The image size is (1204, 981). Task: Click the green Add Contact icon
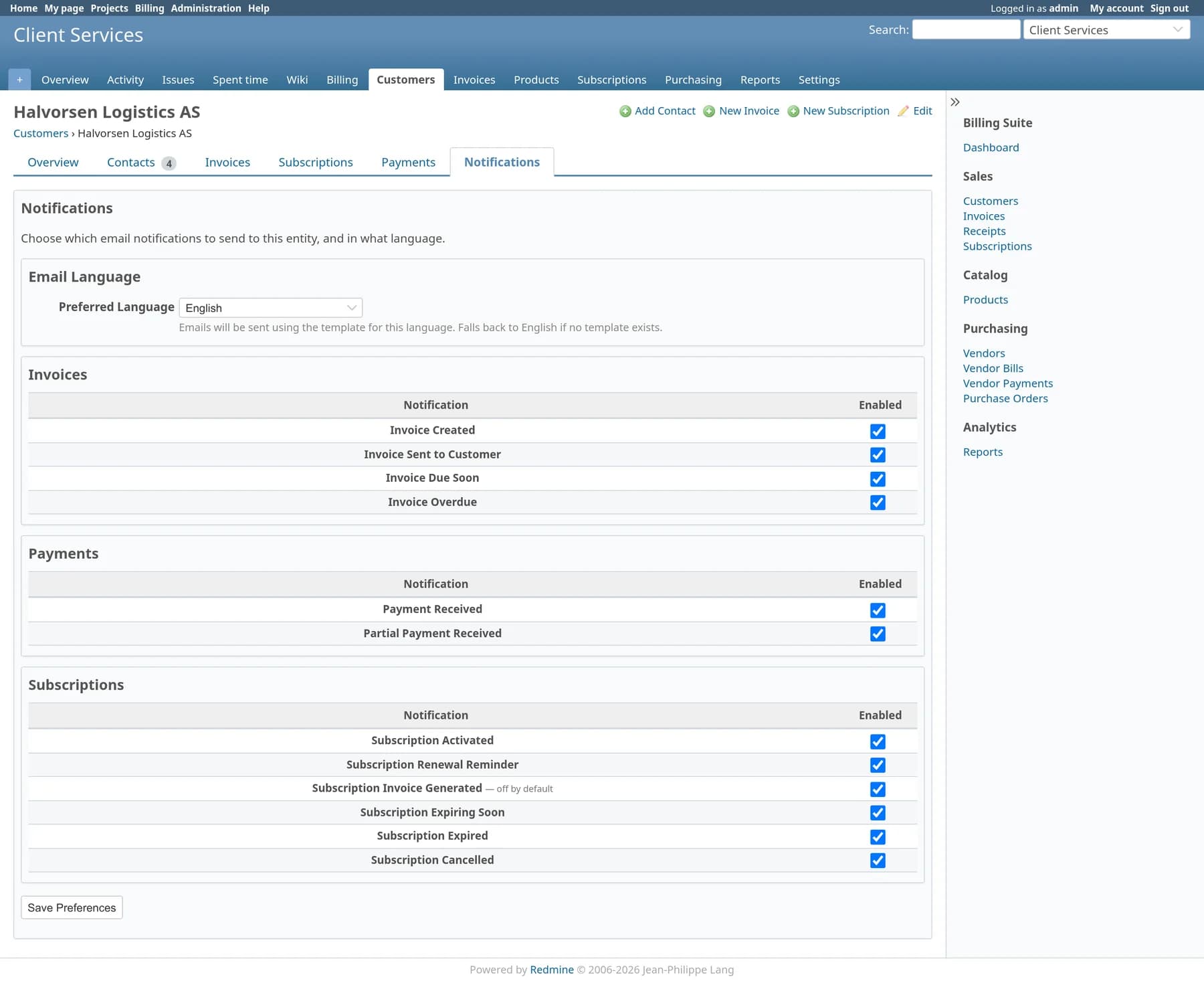pos(625,111)
